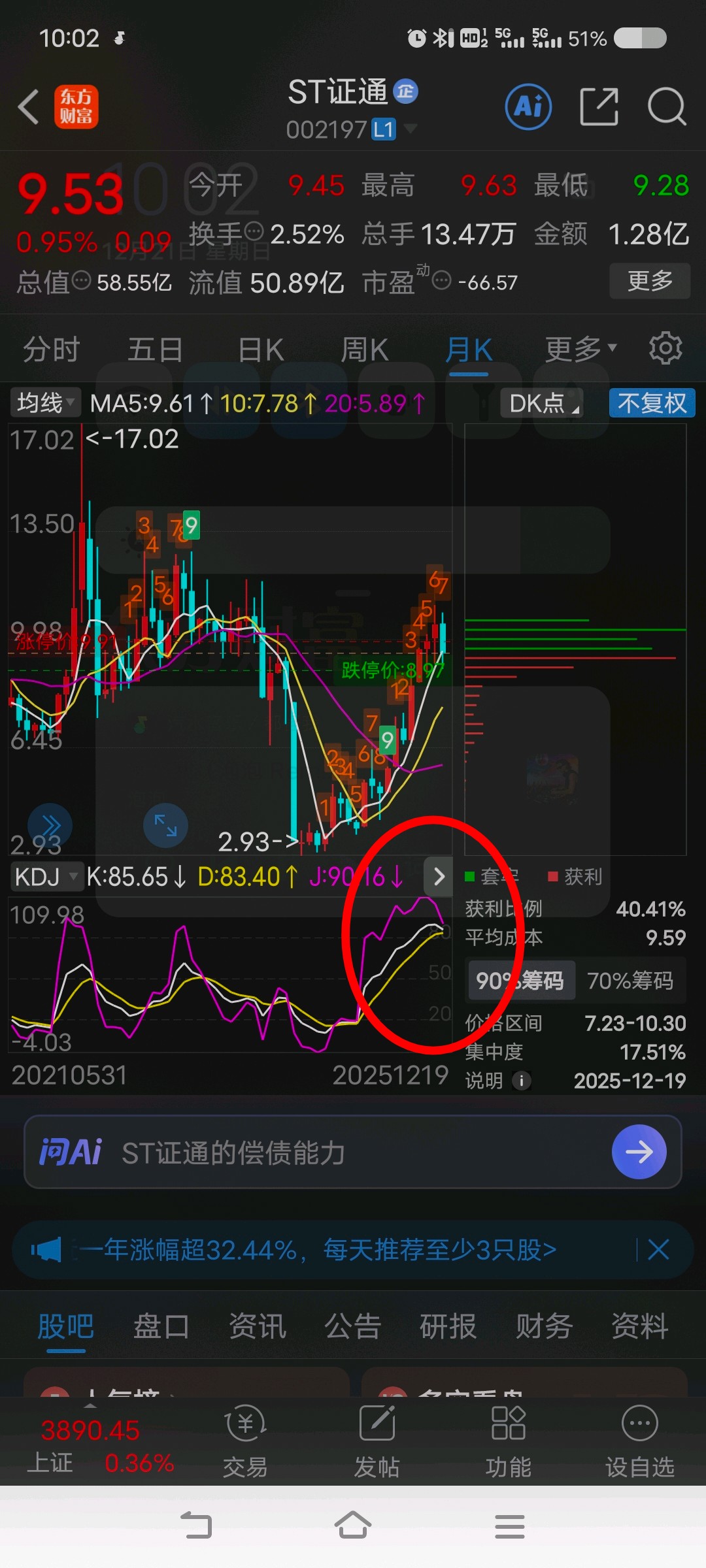706x1568 pixels.
Task: Open the Ai assistant icon
Action: point(528,106)
